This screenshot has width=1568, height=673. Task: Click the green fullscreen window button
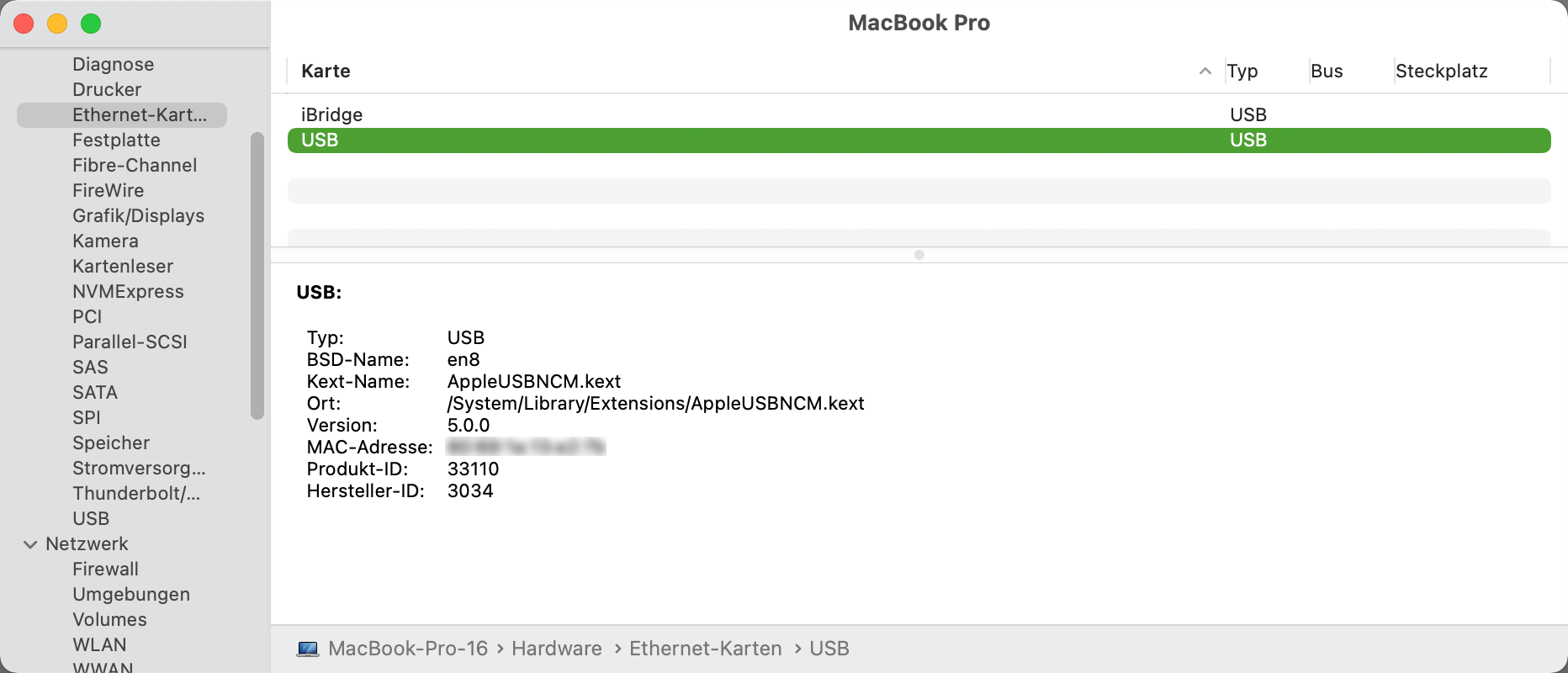click(x=91, y=24)
